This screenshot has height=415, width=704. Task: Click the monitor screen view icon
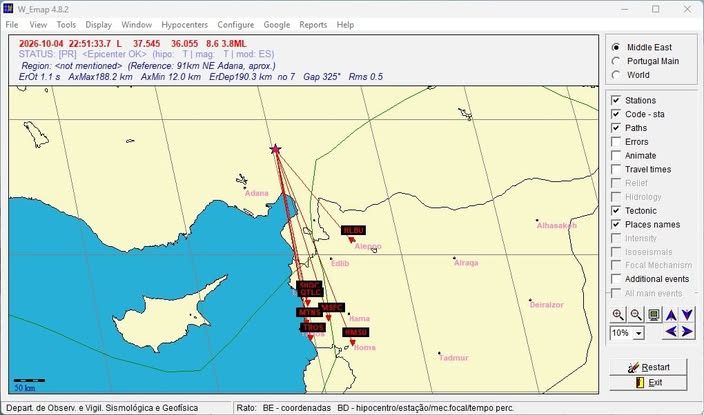(654, 315)
